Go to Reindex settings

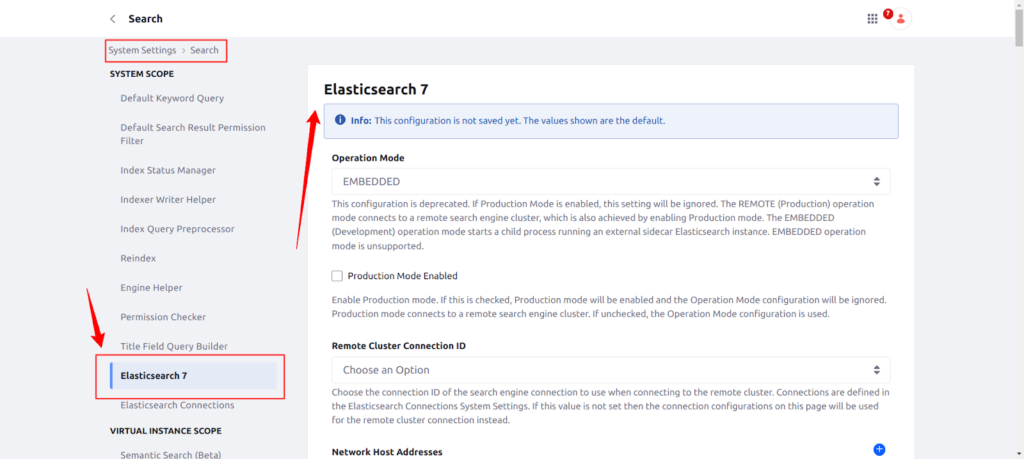coord(138,258)
